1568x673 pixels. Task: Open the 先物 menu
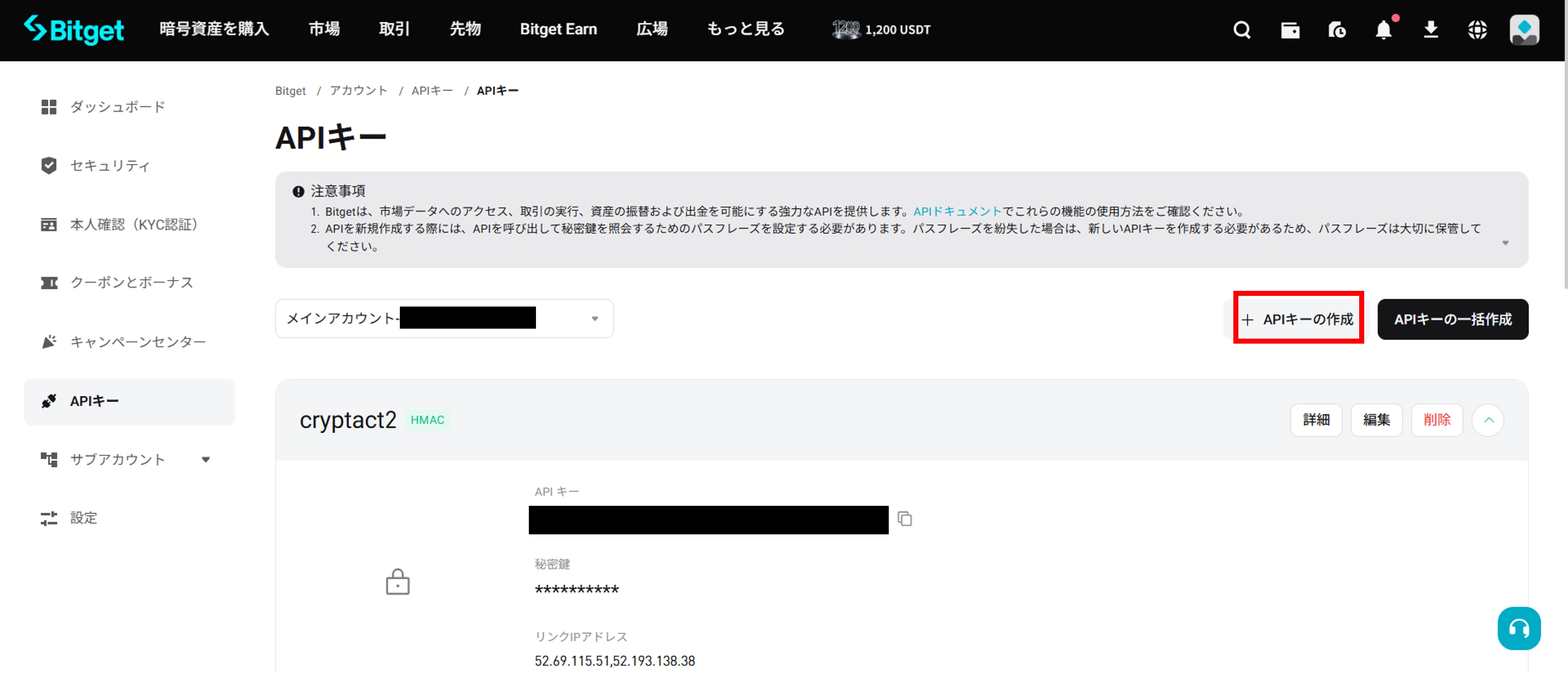(465, 29)
